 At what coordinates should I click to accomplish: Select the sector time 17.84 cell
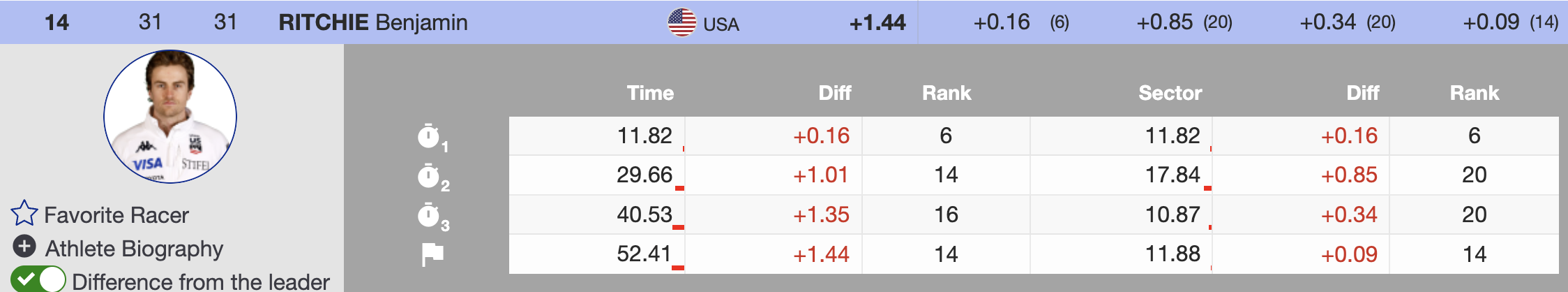click(x=1173, y=175)
